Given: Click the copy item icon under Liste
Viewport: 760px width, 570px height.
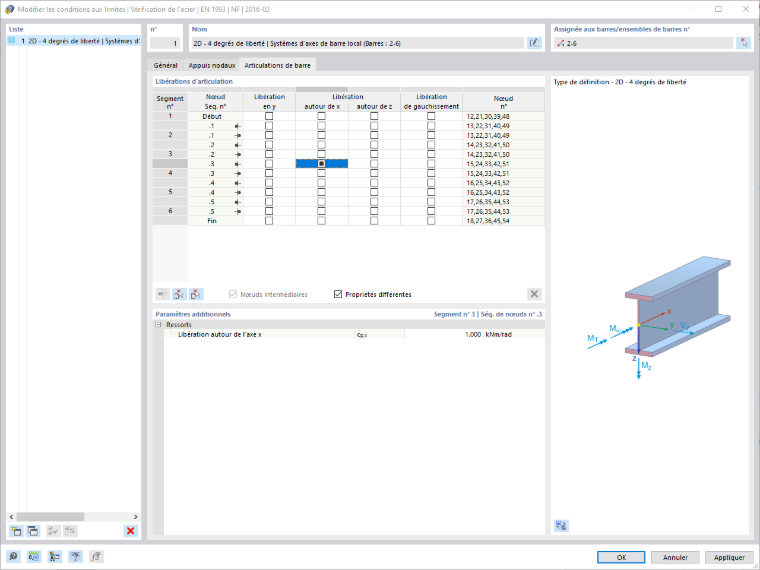Looking at the screenshot, I should pyautogui.click(x=33, y=531).
